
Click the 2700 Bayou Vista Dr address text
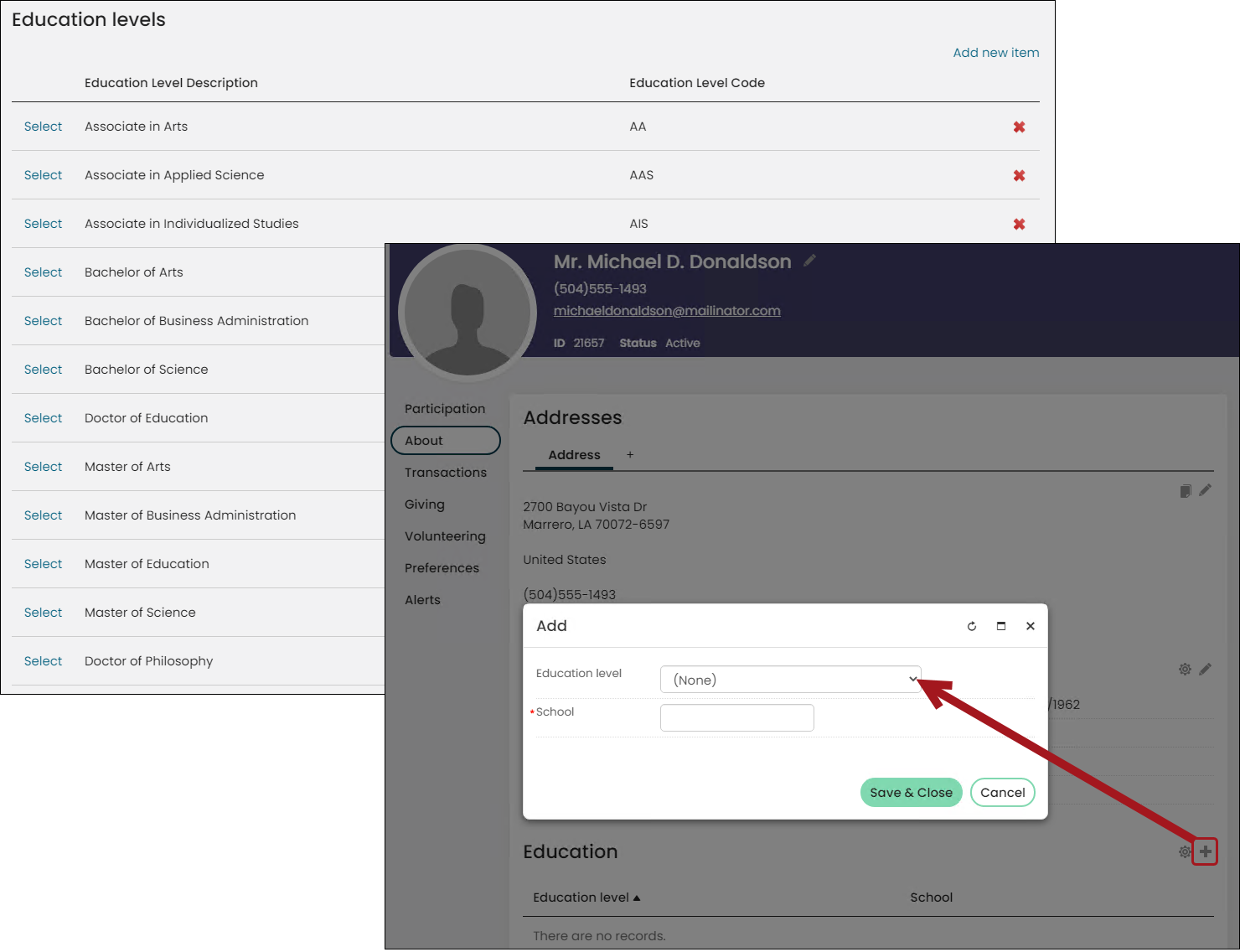tap(585, 507)
